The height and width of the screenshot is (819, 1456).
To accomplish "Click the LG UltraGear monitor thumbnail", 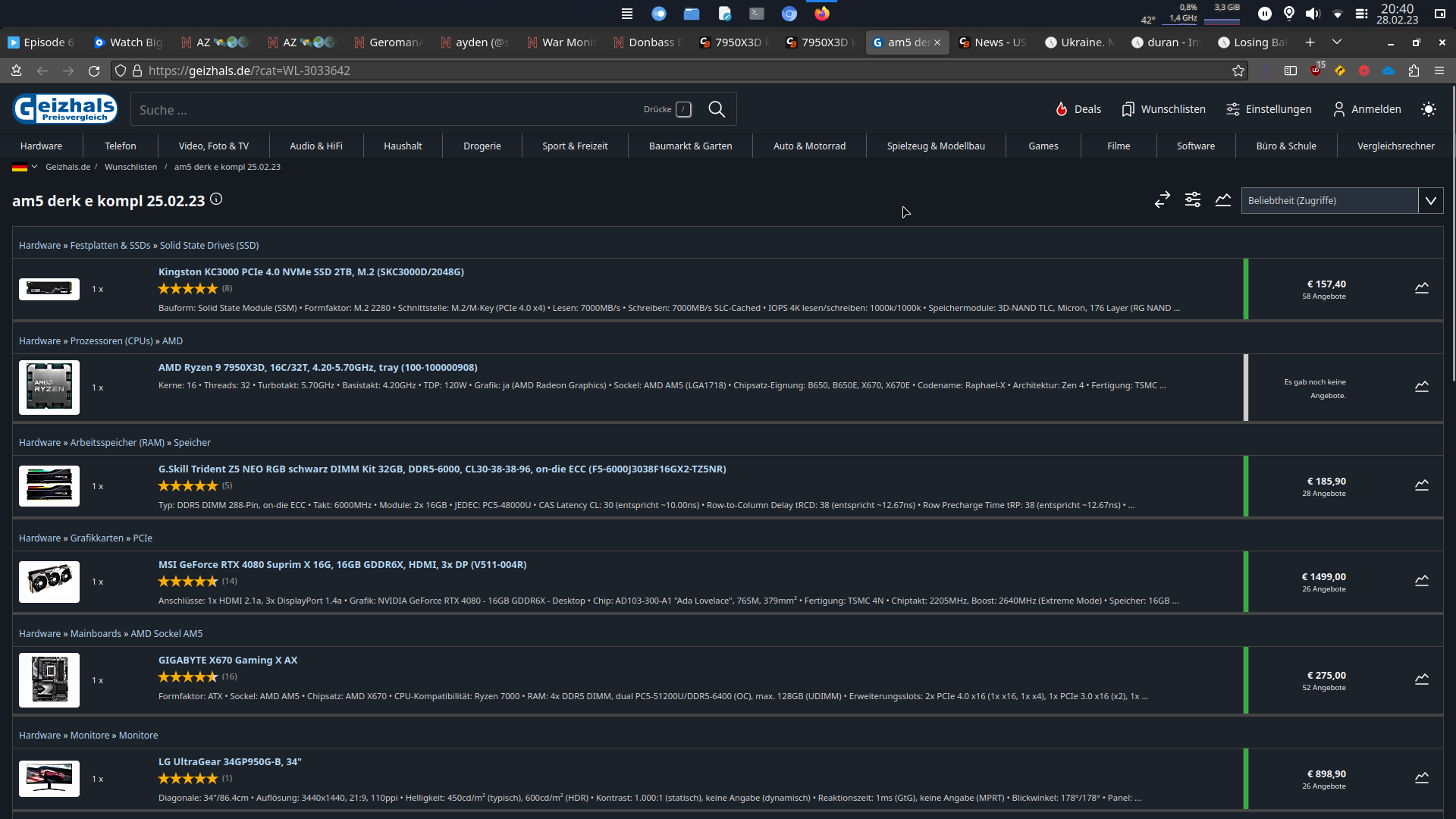I will tap(49, 778).
